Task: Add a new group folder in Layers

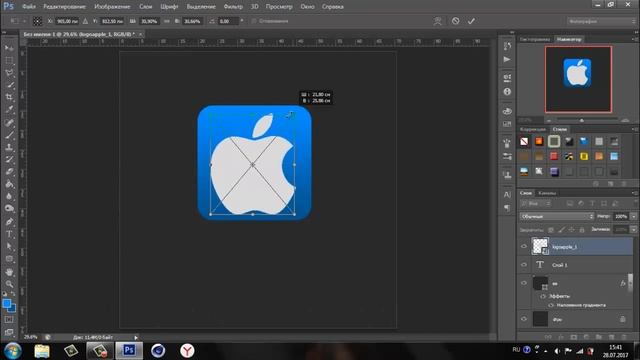Action: pos(599,337)
